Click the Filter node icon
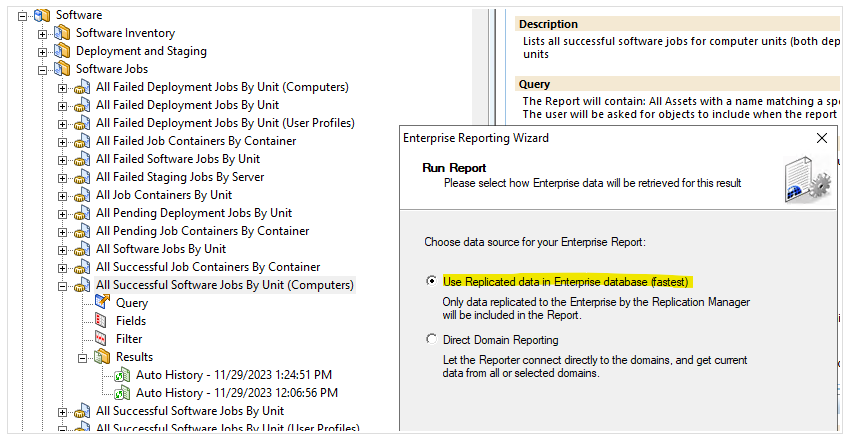 click(101, 338)
